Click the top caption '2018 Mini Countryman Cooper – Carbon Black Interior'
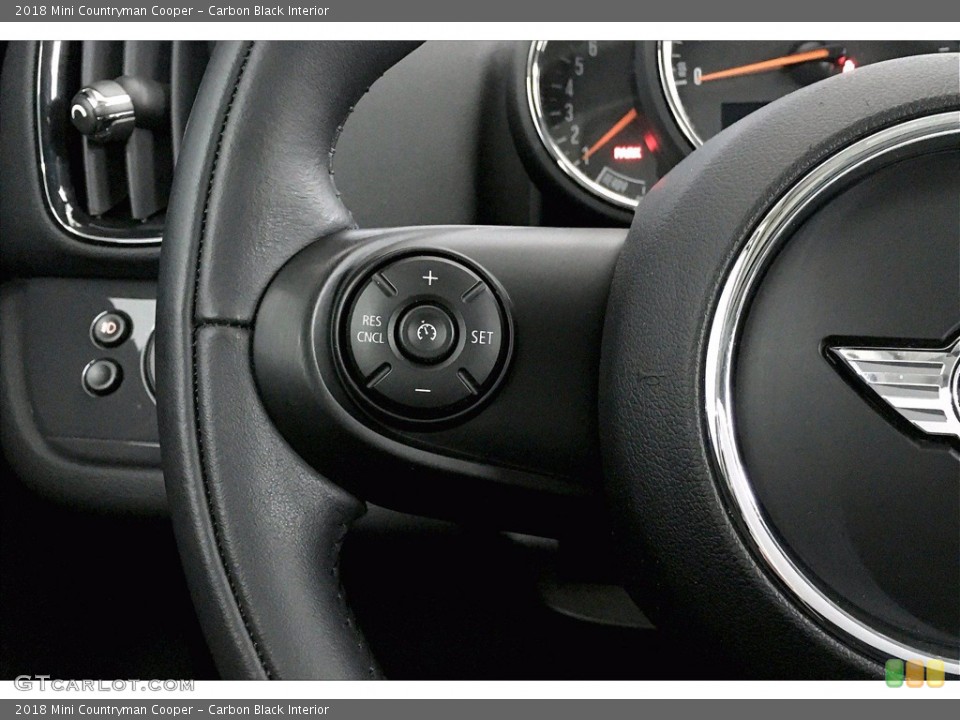Image resolution: width=960 pixels, height=720 pixels. pos(171,10)
